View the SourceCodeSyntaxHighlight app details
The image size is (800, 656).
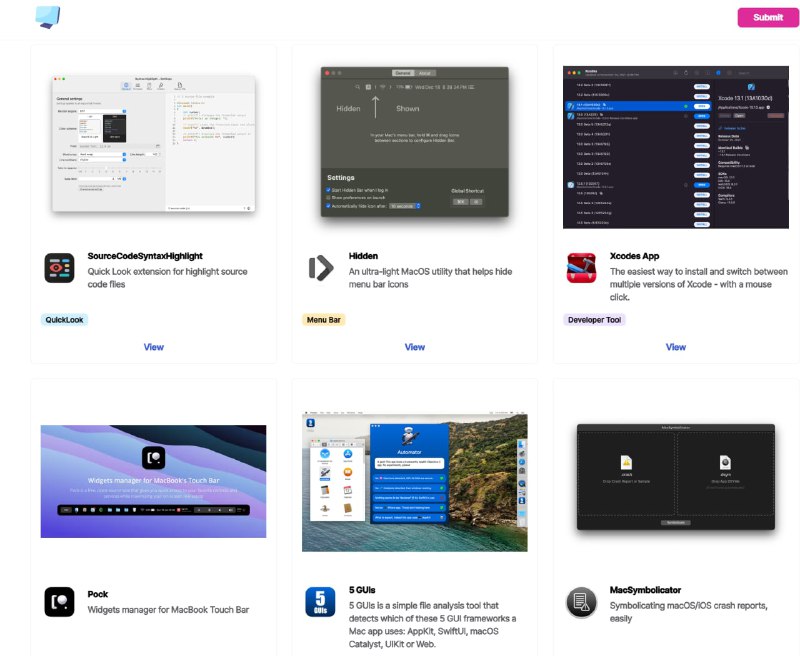154,347
